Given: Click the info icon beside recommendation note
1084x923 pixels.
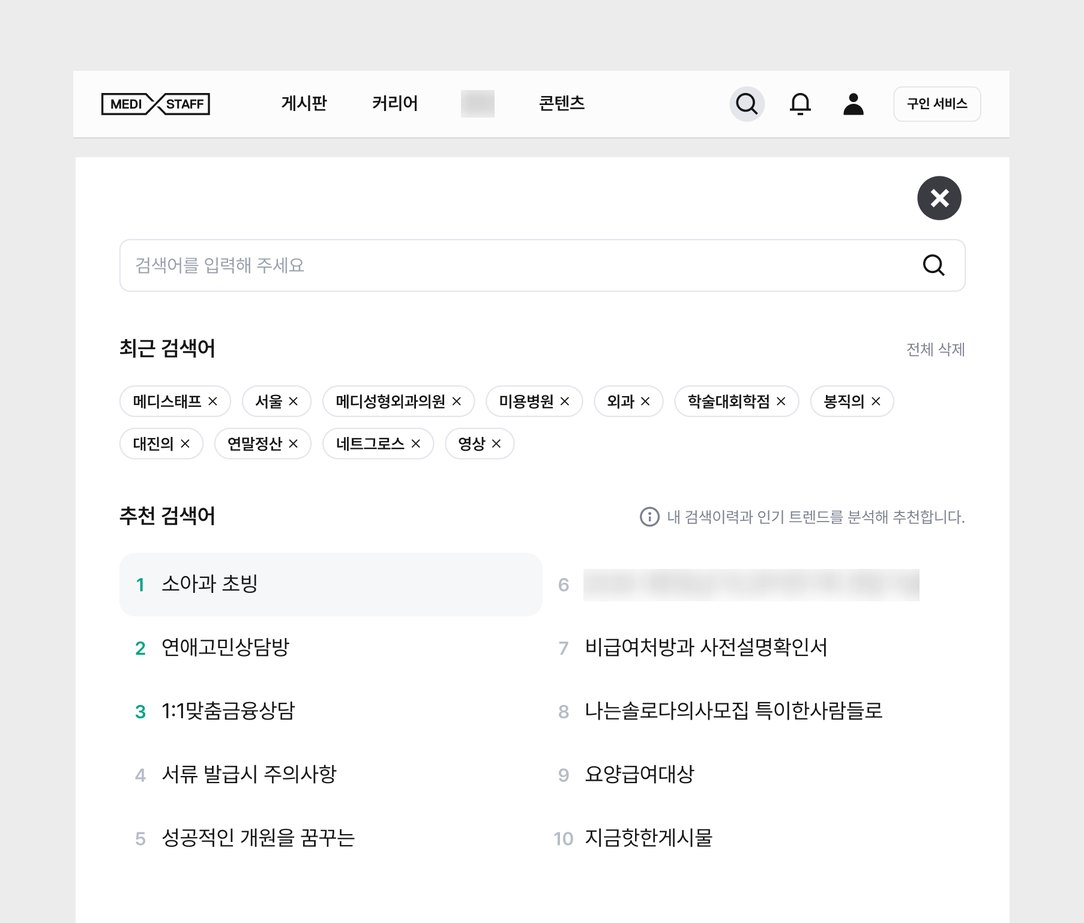Looking at the screenshot, I should [649, 516].
